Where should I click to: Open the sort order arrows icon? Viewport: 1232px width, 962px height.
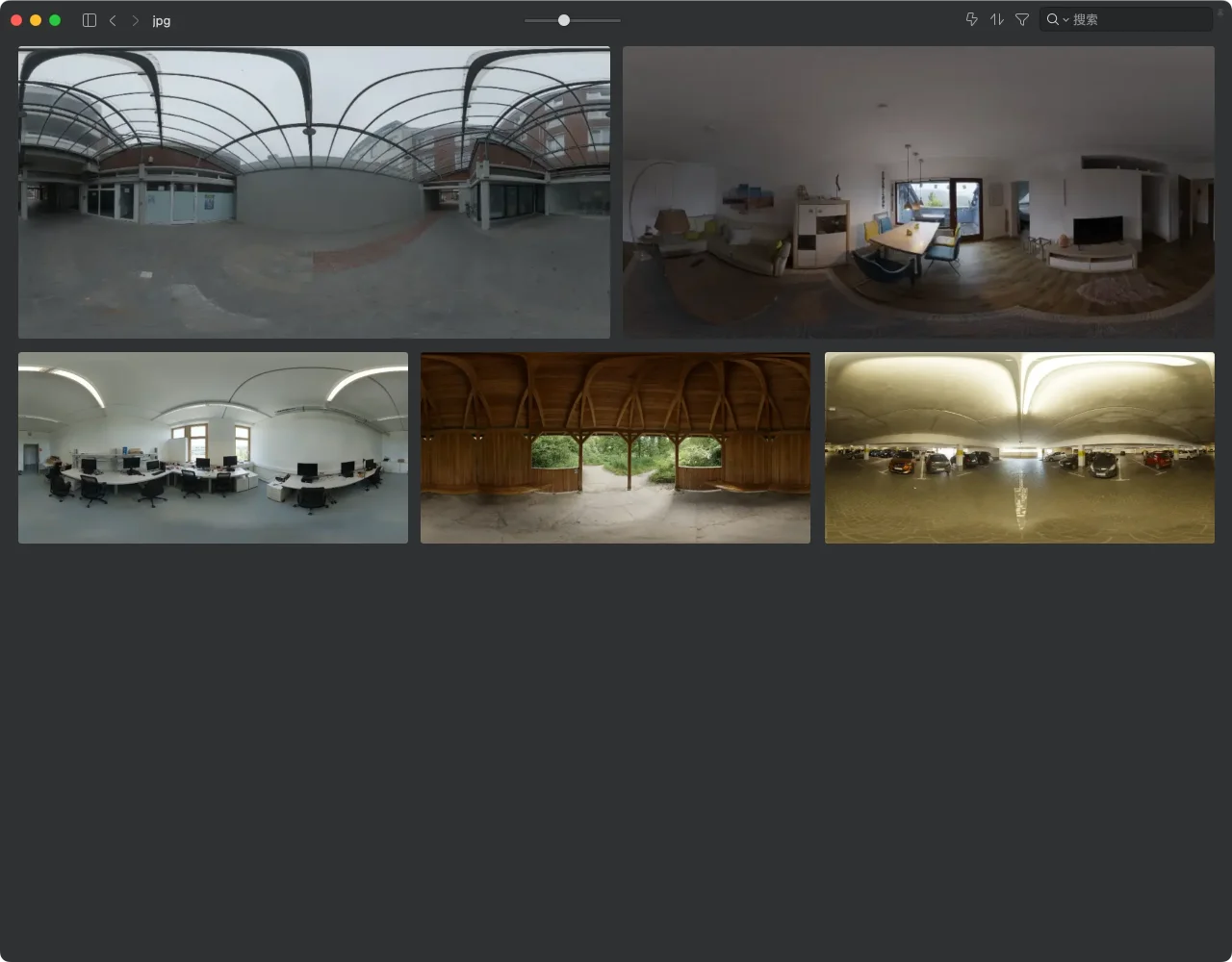coord(996,19)
